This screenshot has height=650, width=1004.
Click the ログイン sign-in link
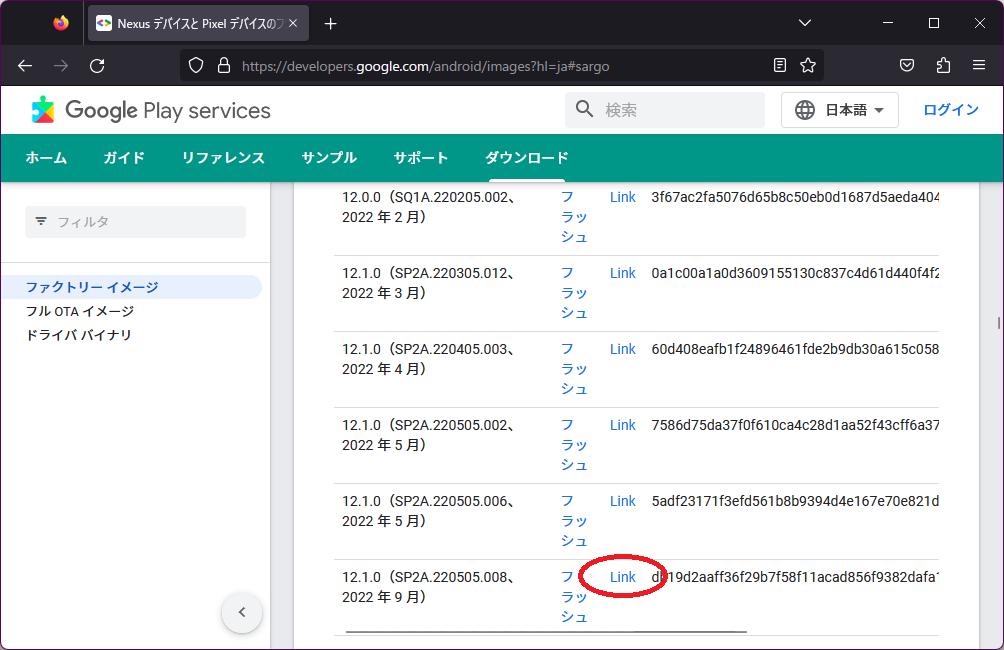[x=951, y=110]
